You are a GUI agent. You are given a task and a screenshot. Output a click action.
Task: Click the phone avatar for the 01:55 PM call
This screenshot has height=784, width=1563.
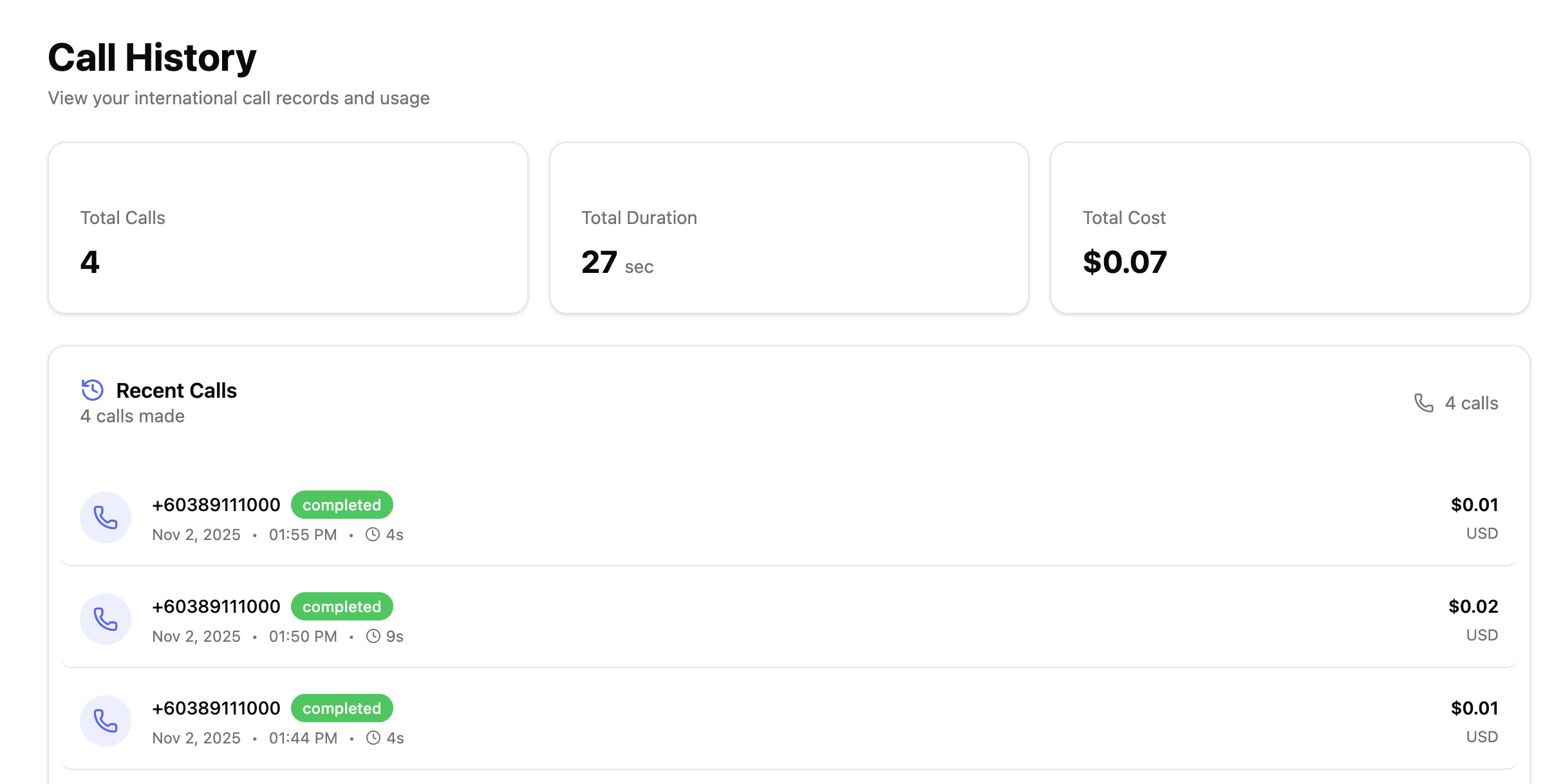pyautogui.click(x=106, y=518)
